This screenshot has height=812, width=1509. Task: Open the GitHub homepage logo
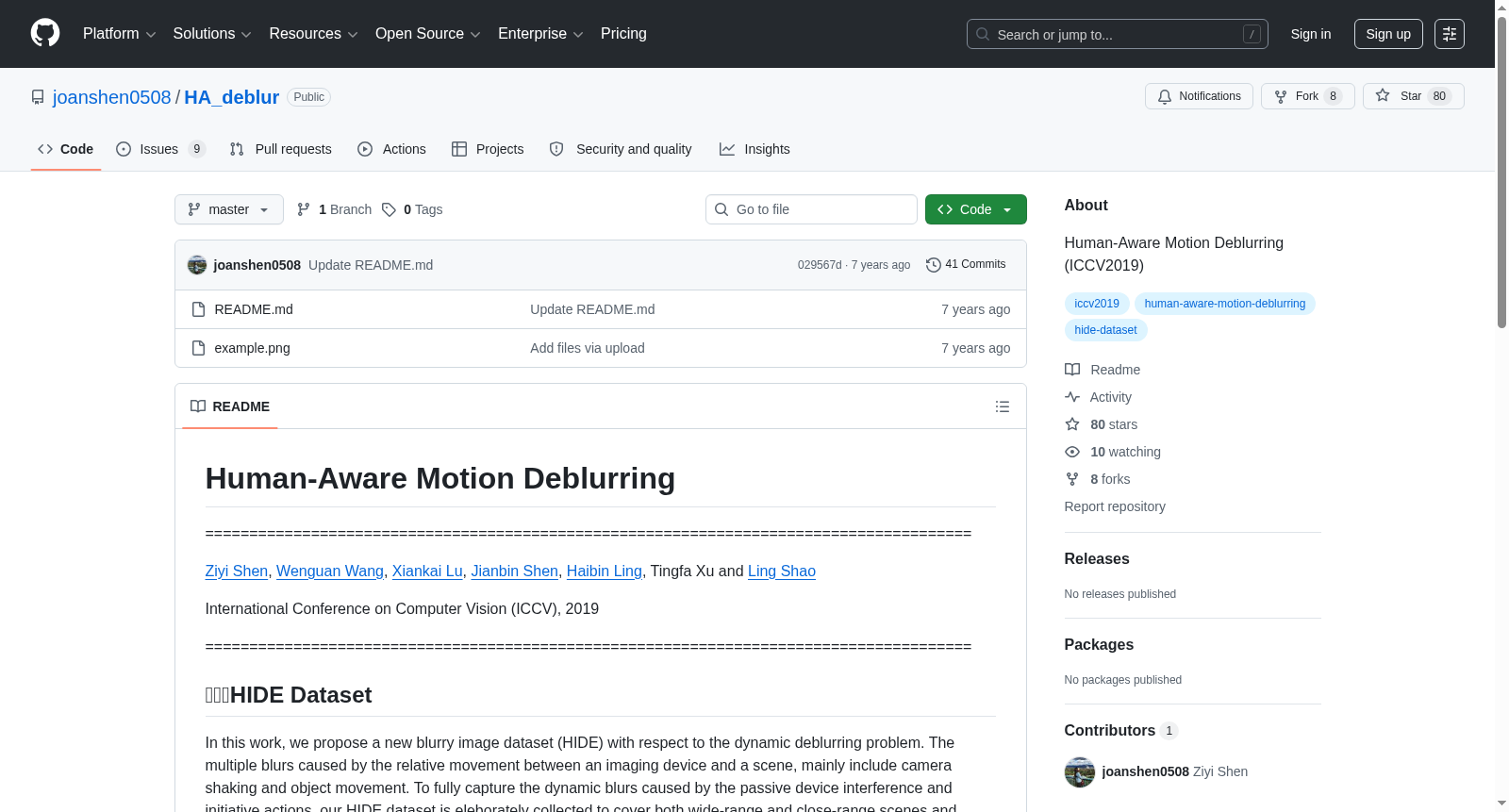coord(45,33)
